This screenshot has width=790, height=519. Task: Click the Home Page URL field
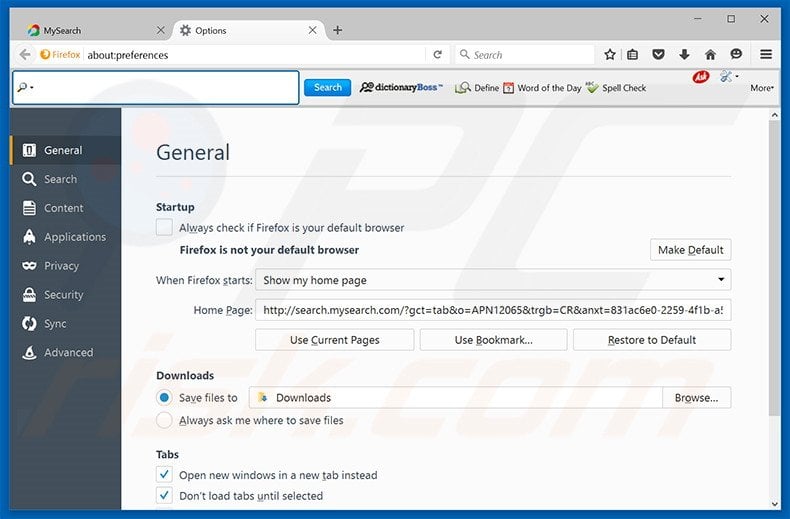click(493, 310)
